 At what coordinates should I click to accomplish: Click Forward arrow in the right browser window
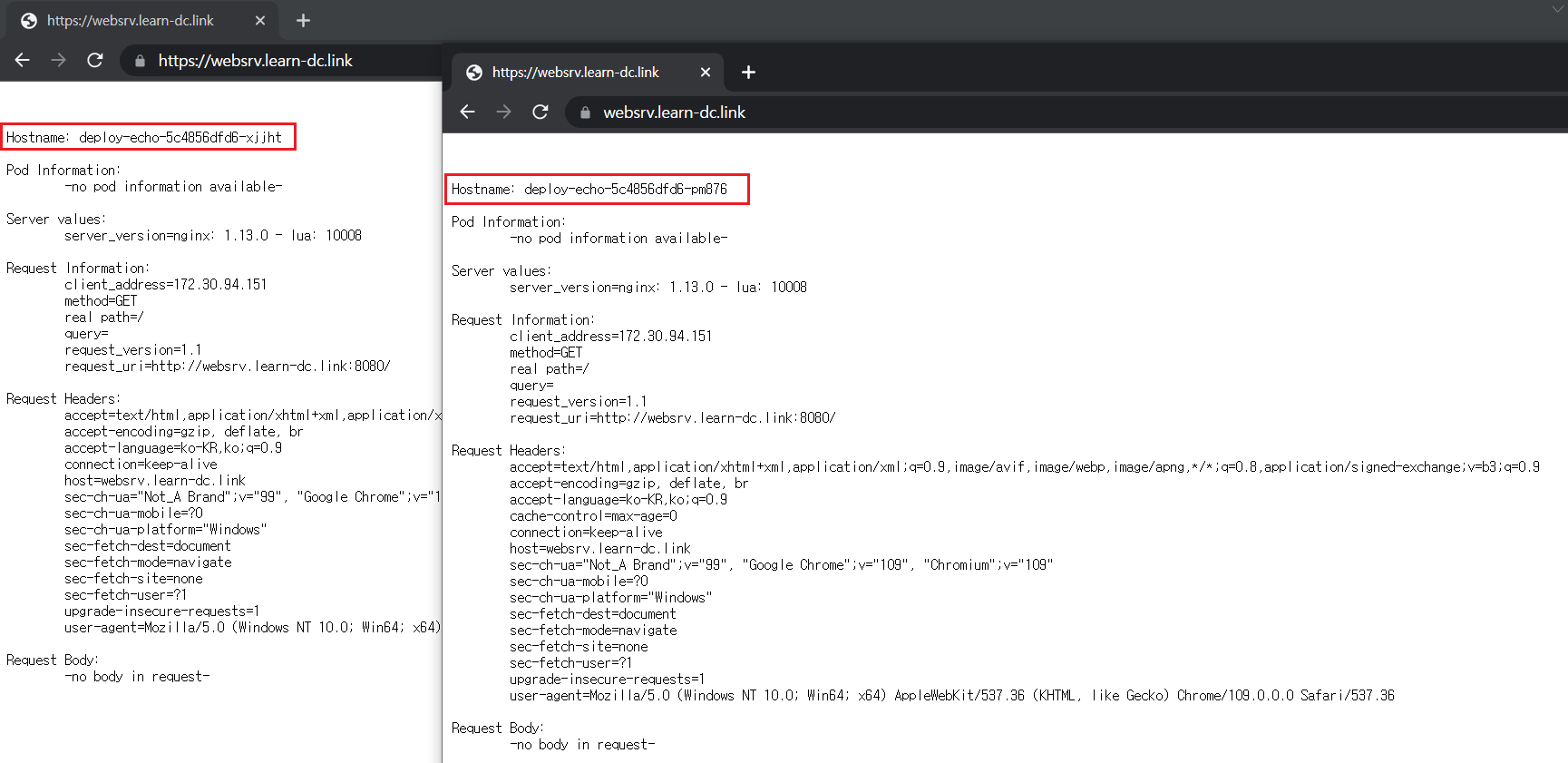click(x=504, y=112)
